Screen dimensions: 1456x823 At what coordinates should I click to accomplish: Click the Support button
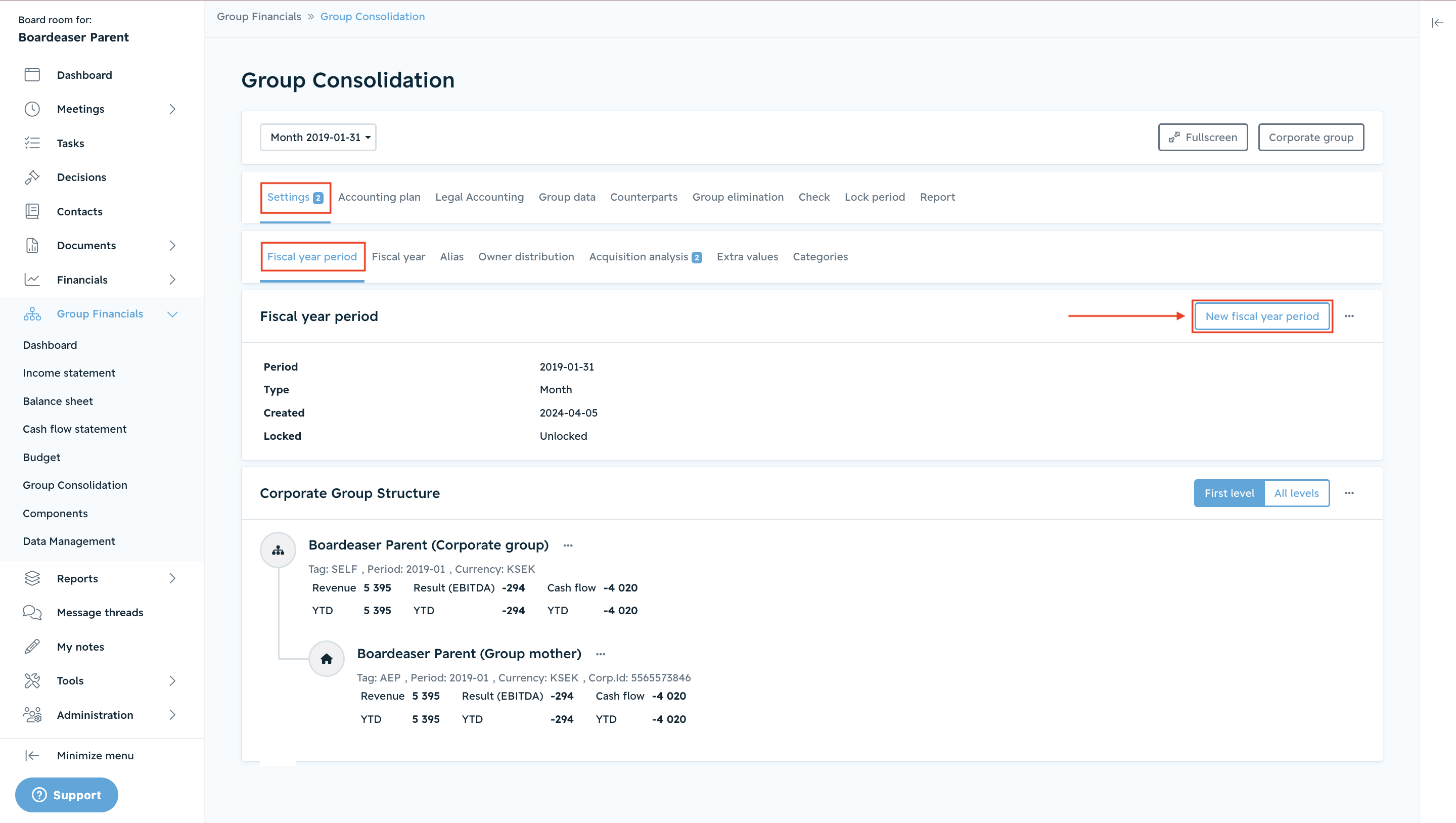[67, 795]
